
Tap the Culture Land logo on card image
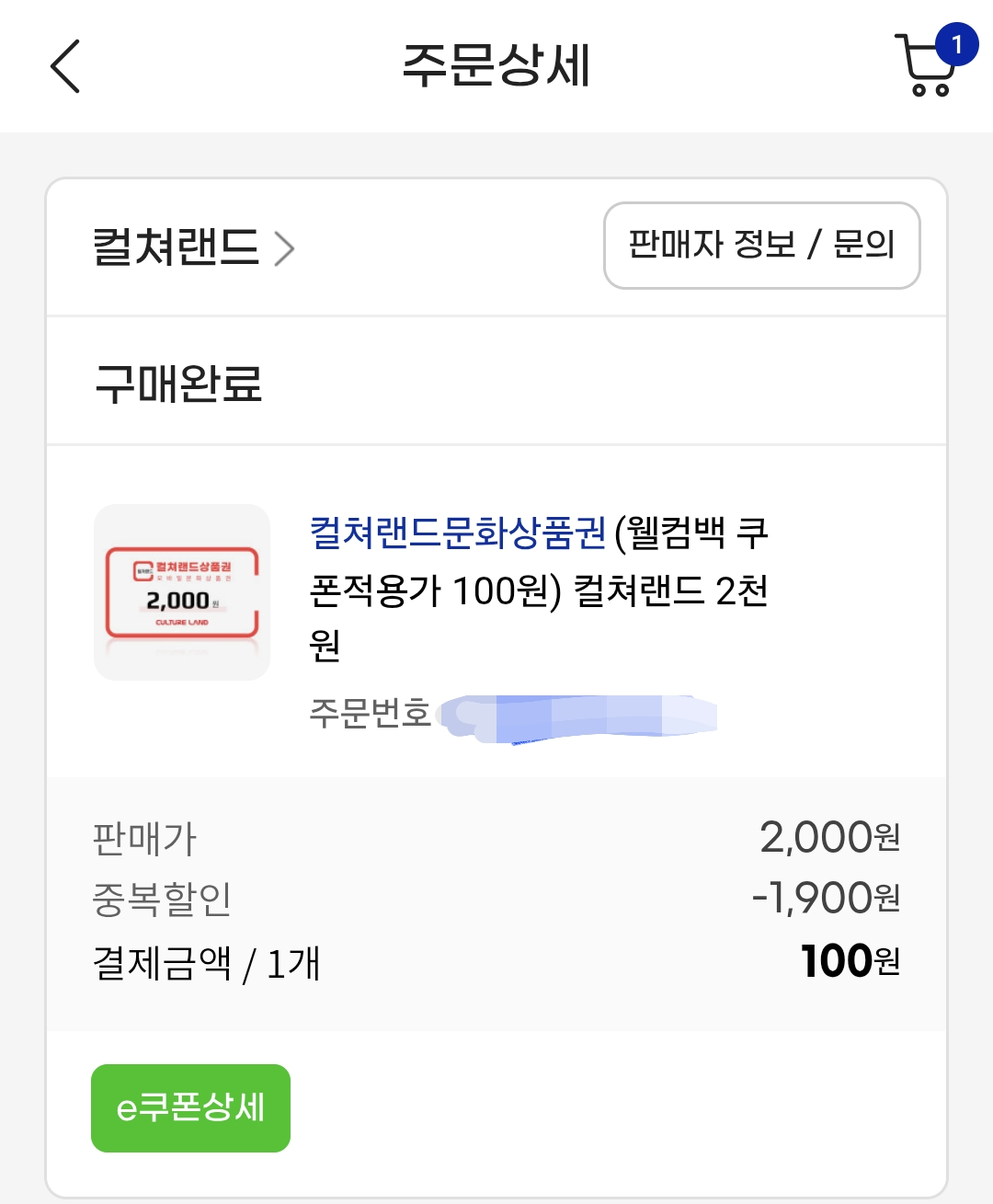click(143, 570)
